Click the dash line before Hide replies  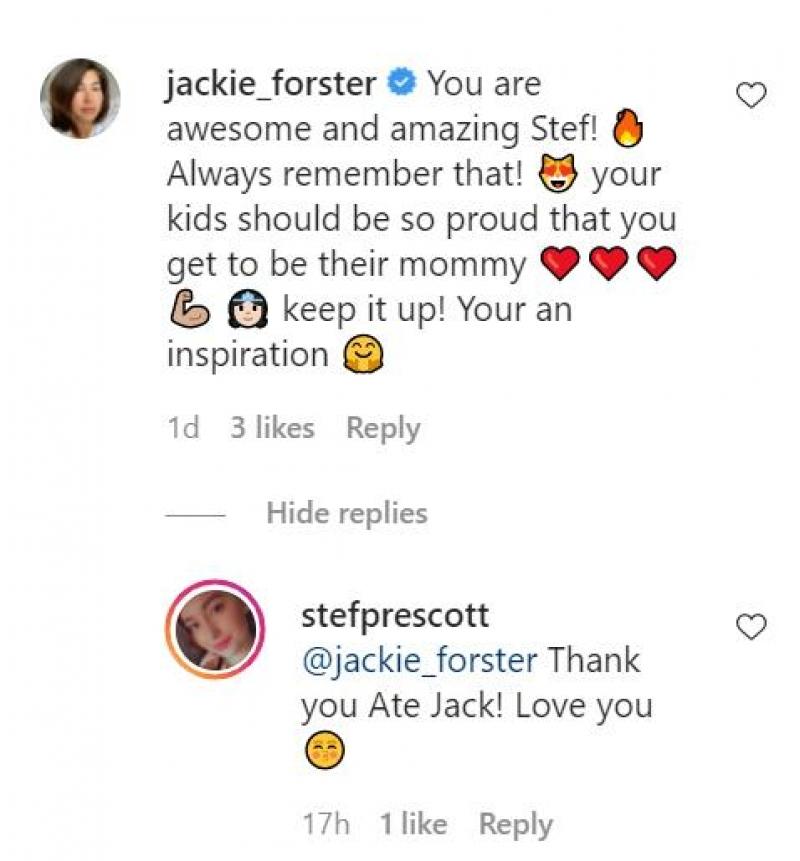pos(195,513)
